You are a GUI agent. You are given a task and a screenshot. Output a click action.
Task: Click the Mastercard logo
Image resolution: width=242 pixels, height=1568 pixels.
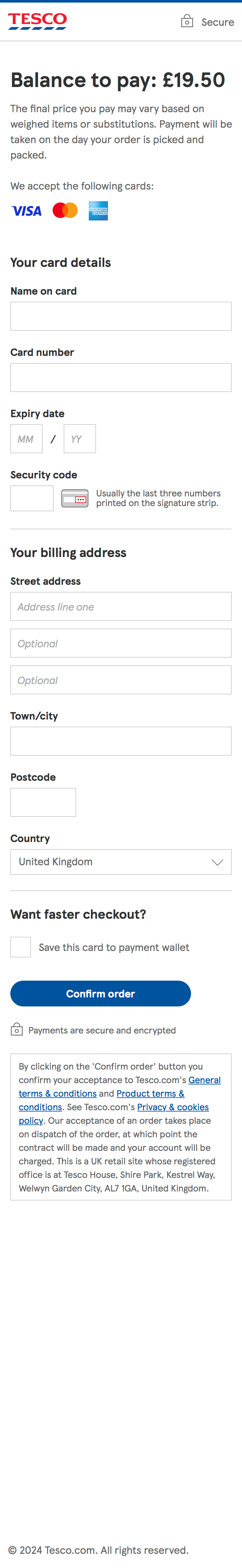click(x=65, y=211)
